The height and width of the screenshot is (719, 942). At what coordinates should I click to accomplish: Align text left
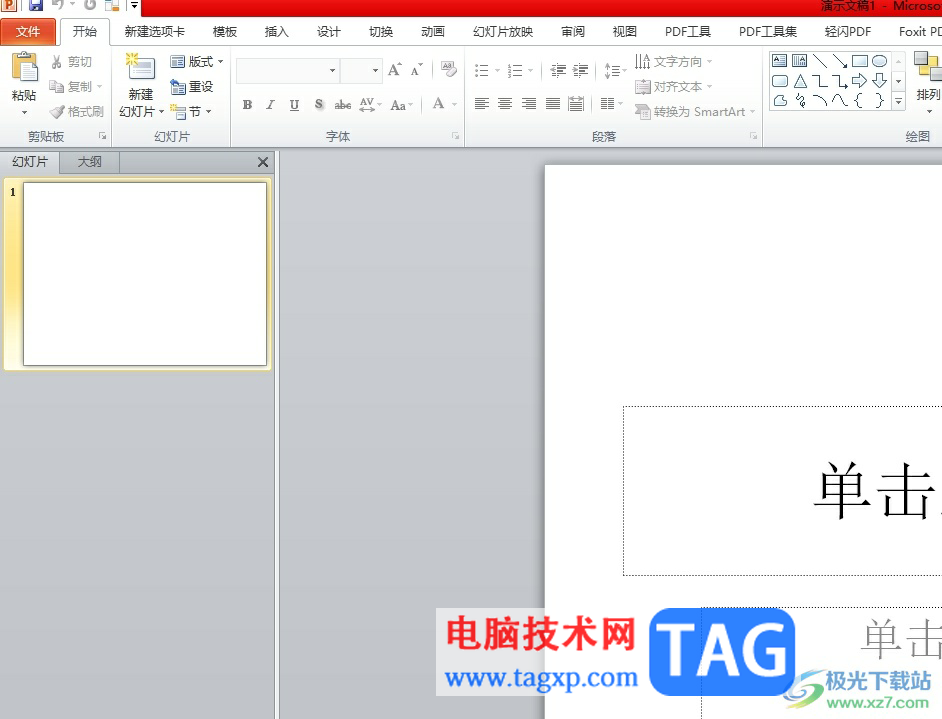click(x=481, y=104)
